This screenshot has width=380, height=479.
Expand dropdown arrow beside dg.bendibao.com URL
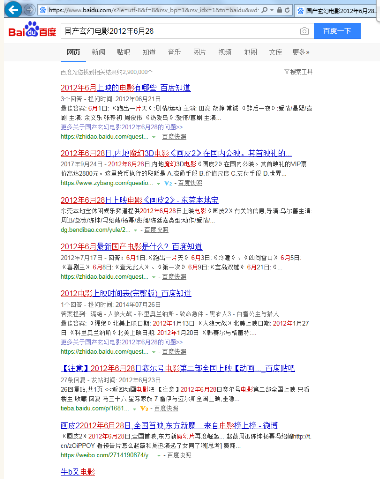pos(135,230)
